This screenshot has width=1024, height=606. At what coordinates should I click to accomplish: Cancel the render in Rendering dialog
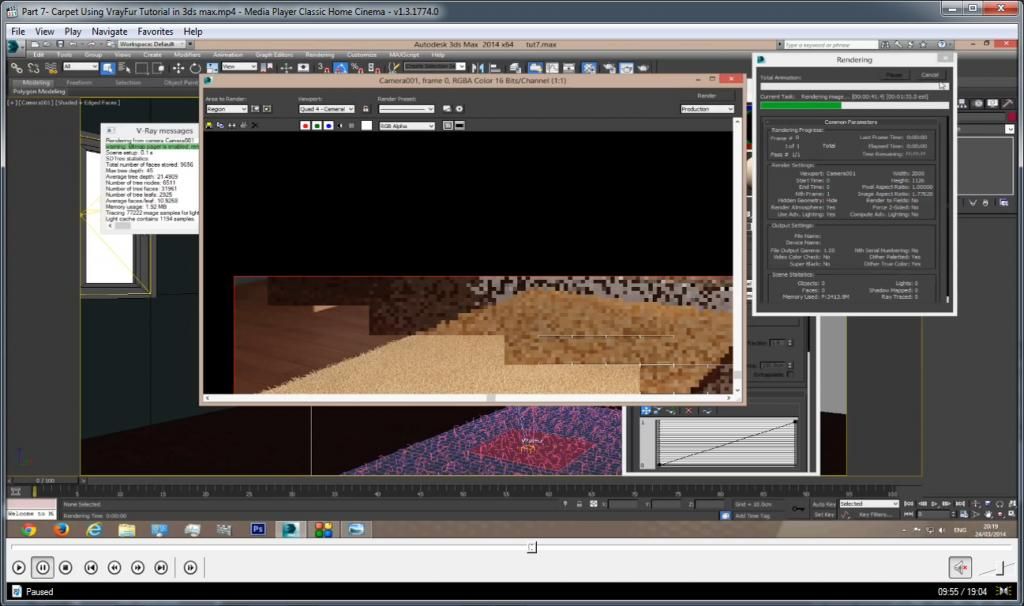click(x=930, y=75)
